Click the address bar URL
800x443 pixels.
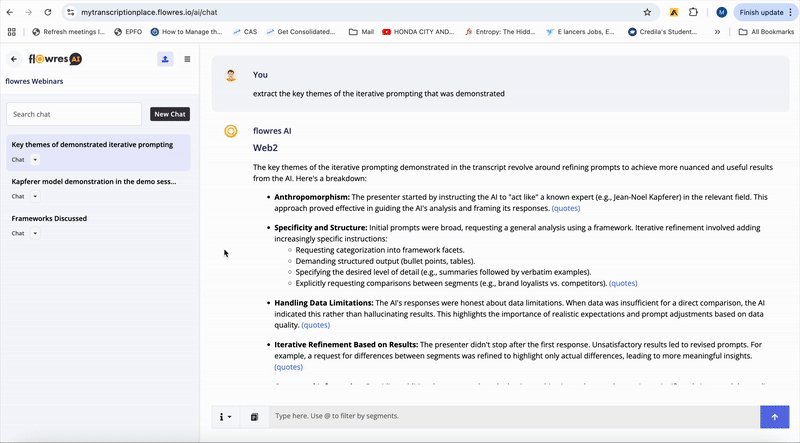pos(149,12)
